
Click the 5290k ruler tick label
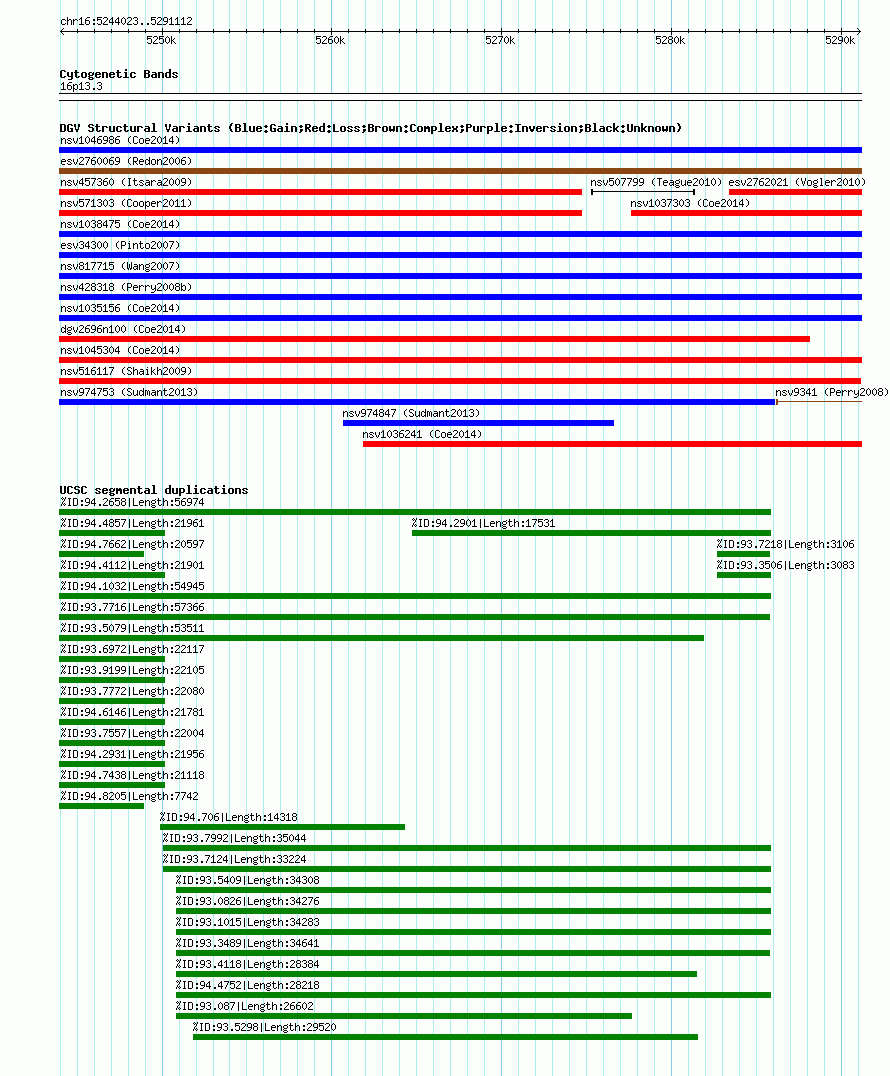pyautogui.click(x=840, y=40)
